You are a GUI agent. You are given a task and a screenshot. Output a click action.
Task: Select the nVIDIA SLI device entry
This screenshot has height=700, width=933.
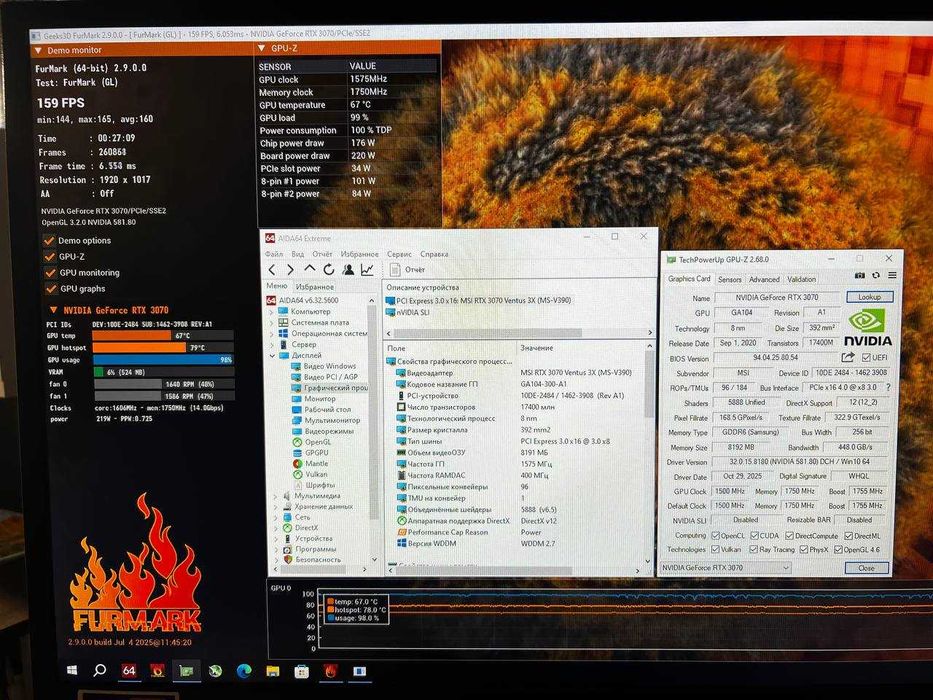pos(408,312)
